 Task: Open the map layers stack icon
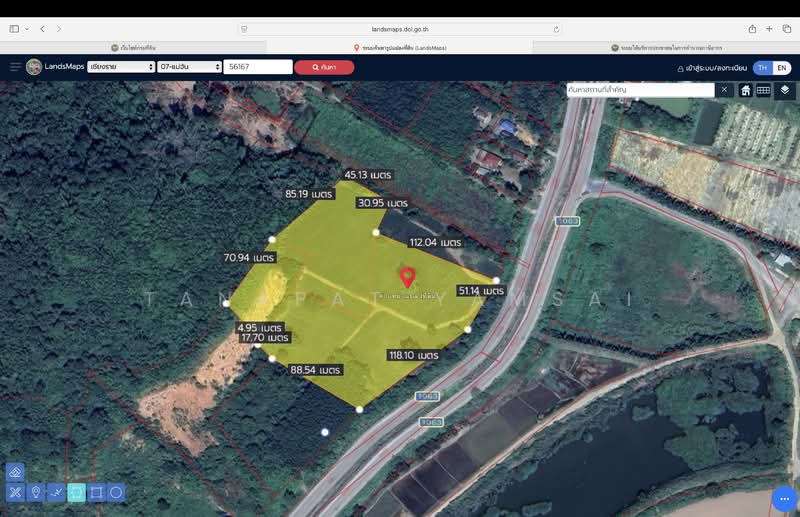(x=785, y=90)
